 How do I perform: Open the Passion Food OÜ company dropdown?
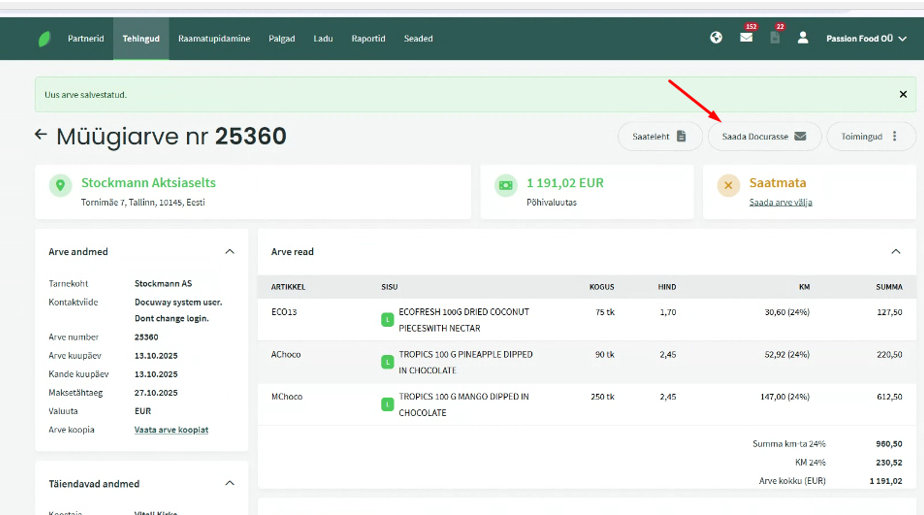866,39
